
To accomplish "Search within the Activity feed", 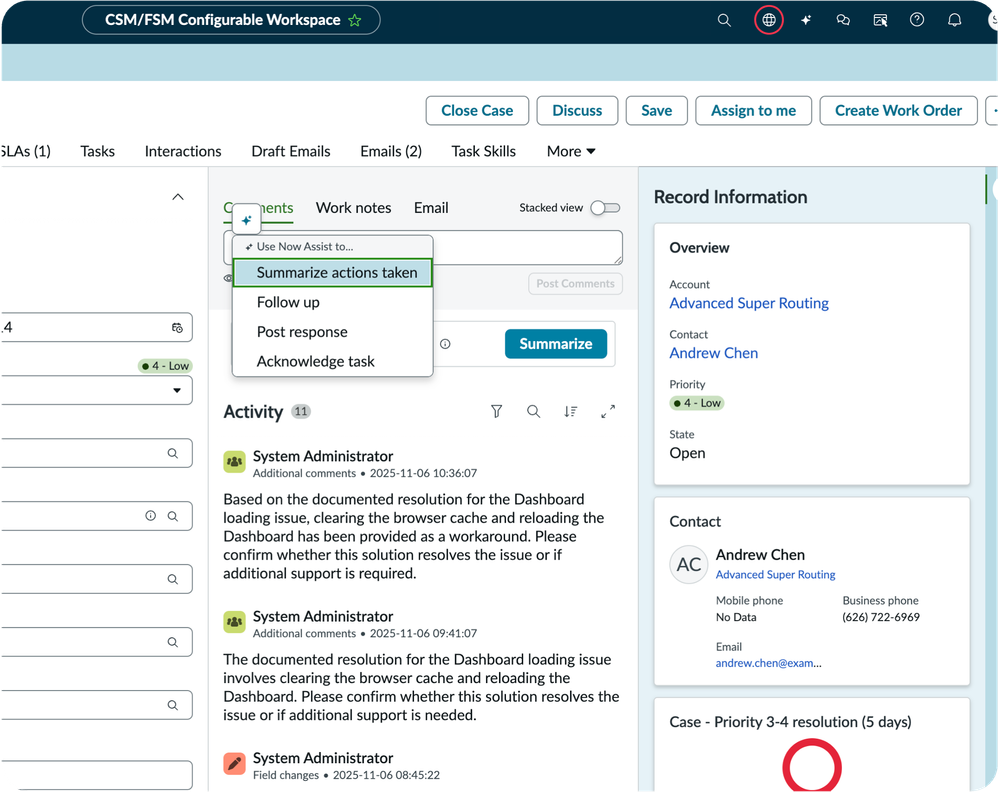I will tap(533, 411).
